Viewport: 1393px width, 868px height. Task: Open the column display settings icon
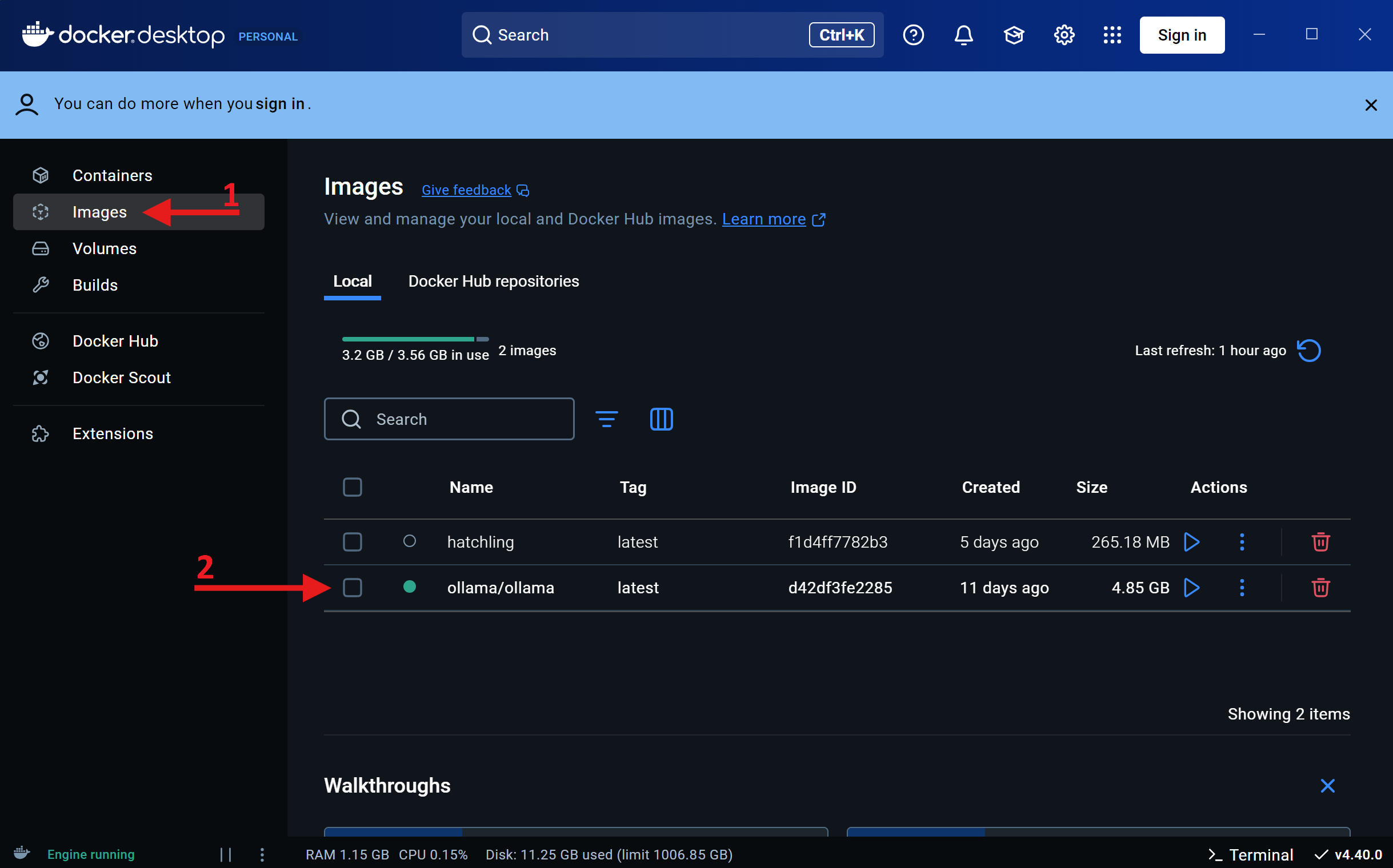click(661, 419)
